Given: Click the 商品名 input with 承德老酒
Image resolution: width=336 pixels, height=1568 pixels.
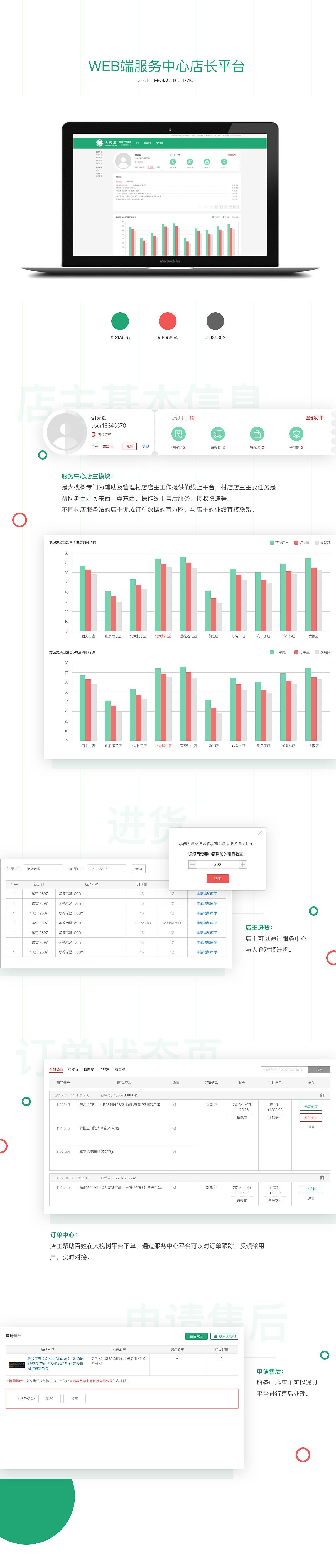Looking at the screenshot, I should (x=43, y=869).
